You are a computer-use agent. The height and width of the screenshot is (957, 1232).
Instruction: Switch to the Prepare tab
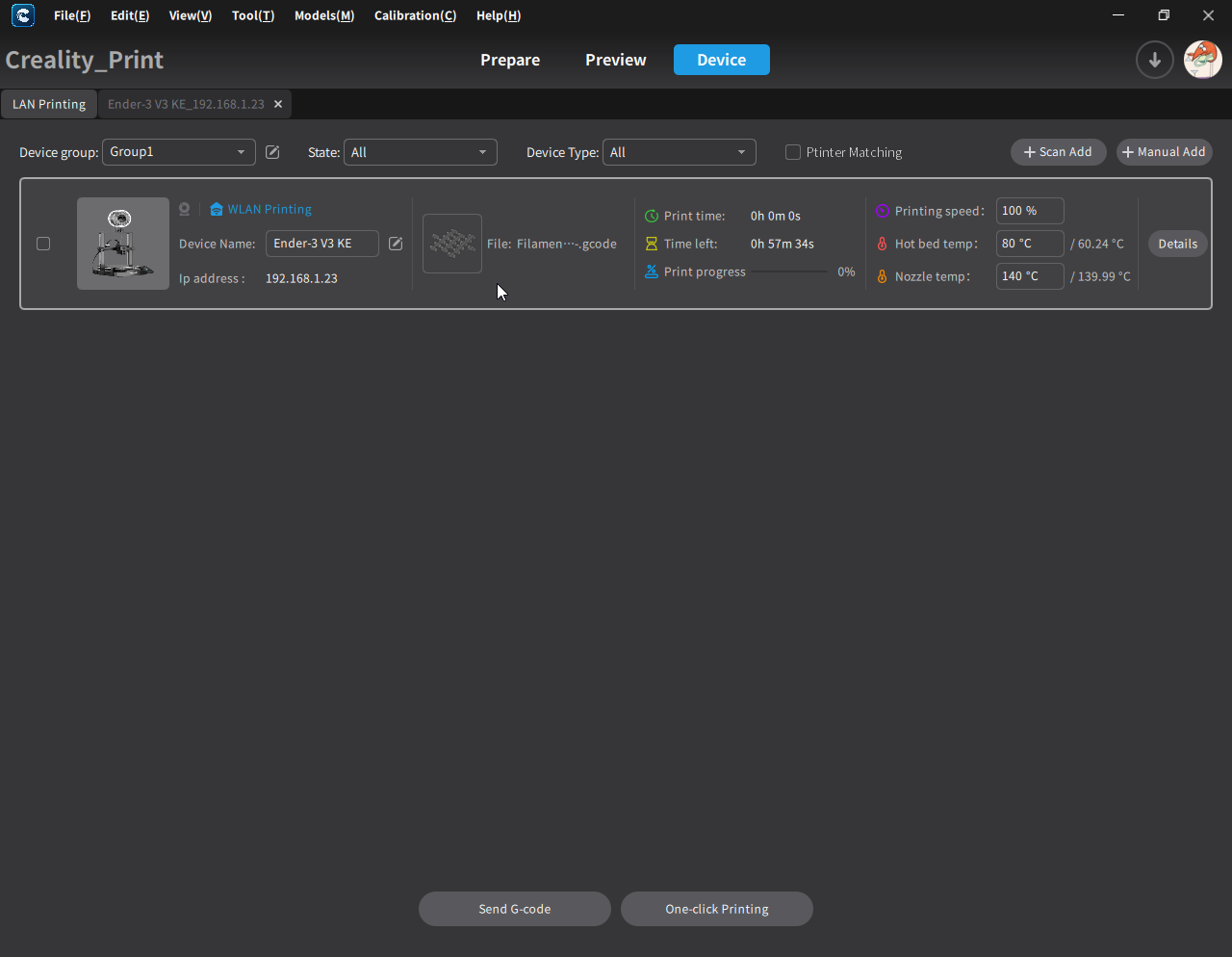(510, 60)
